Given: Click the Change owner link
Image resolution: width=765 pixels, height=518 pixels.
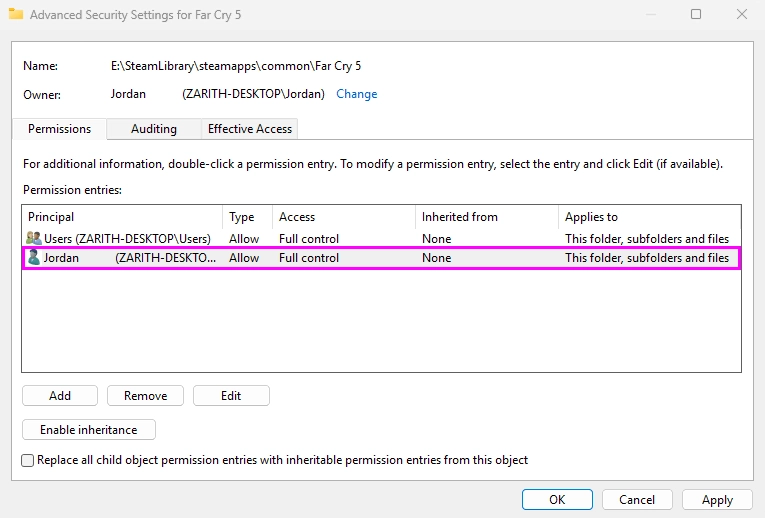Looking at the screenshot, I should point(357,94).
